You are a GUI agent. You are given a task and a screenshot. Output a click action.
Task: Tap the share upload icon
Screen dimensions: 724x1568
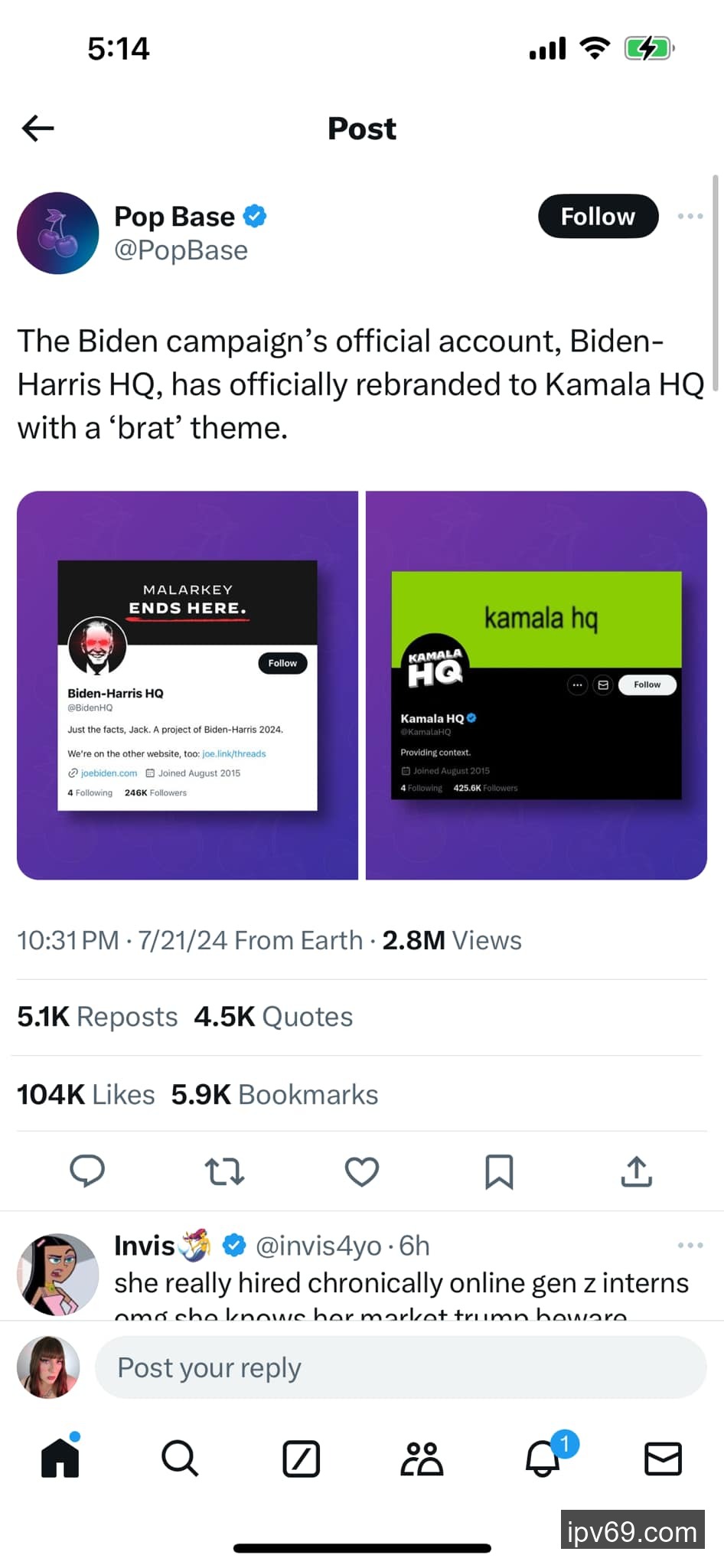636,1171
